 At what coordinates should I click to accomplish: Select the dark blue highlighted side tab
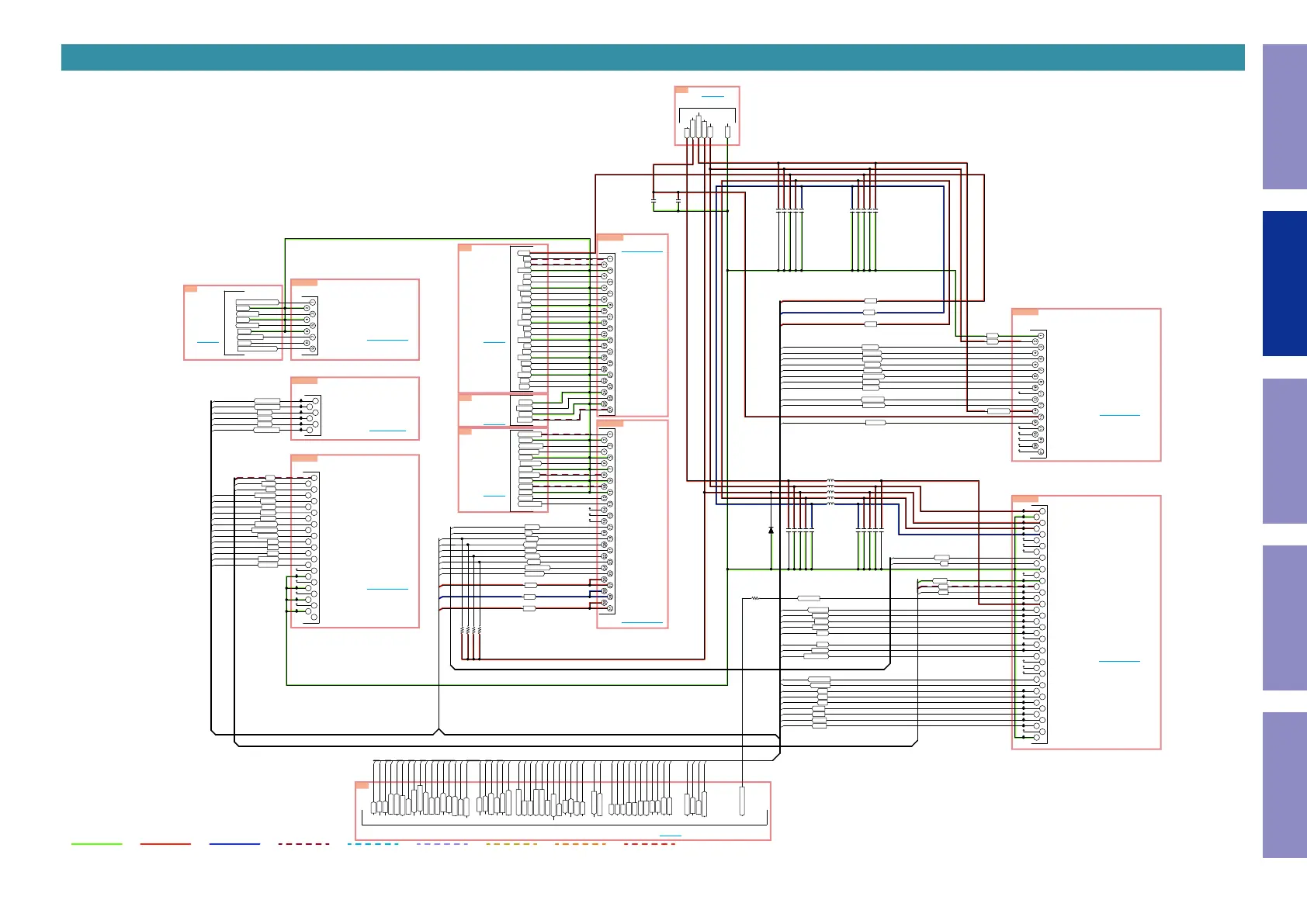[x=1284, y=284]
